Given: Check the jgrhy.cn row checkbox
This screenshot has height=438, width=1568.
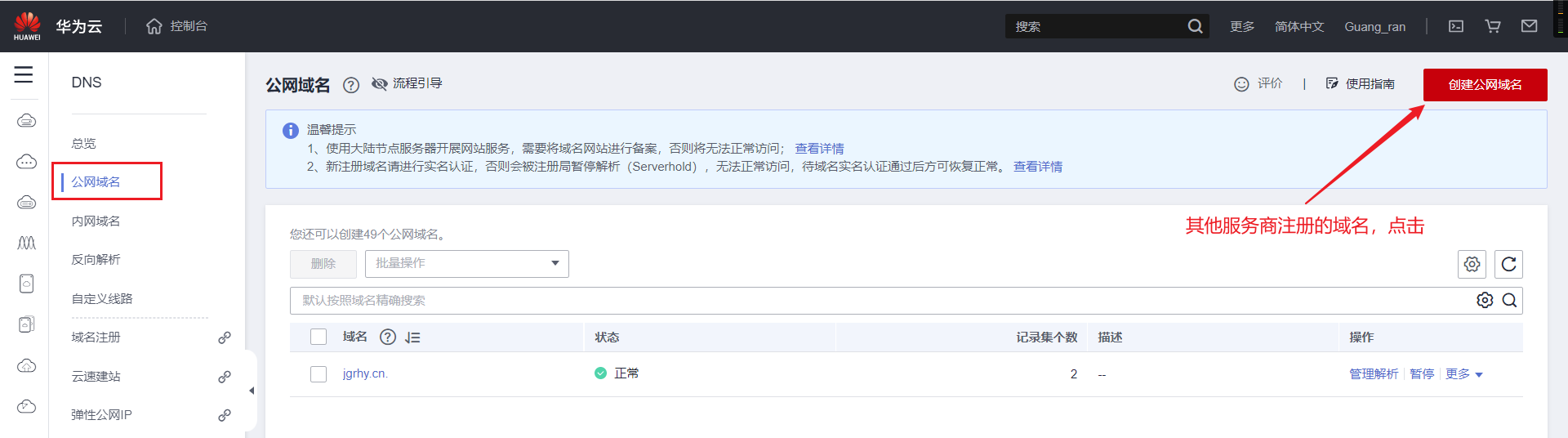Looking at the screenshot, I should pyautogui.click(x=318, y=374).
